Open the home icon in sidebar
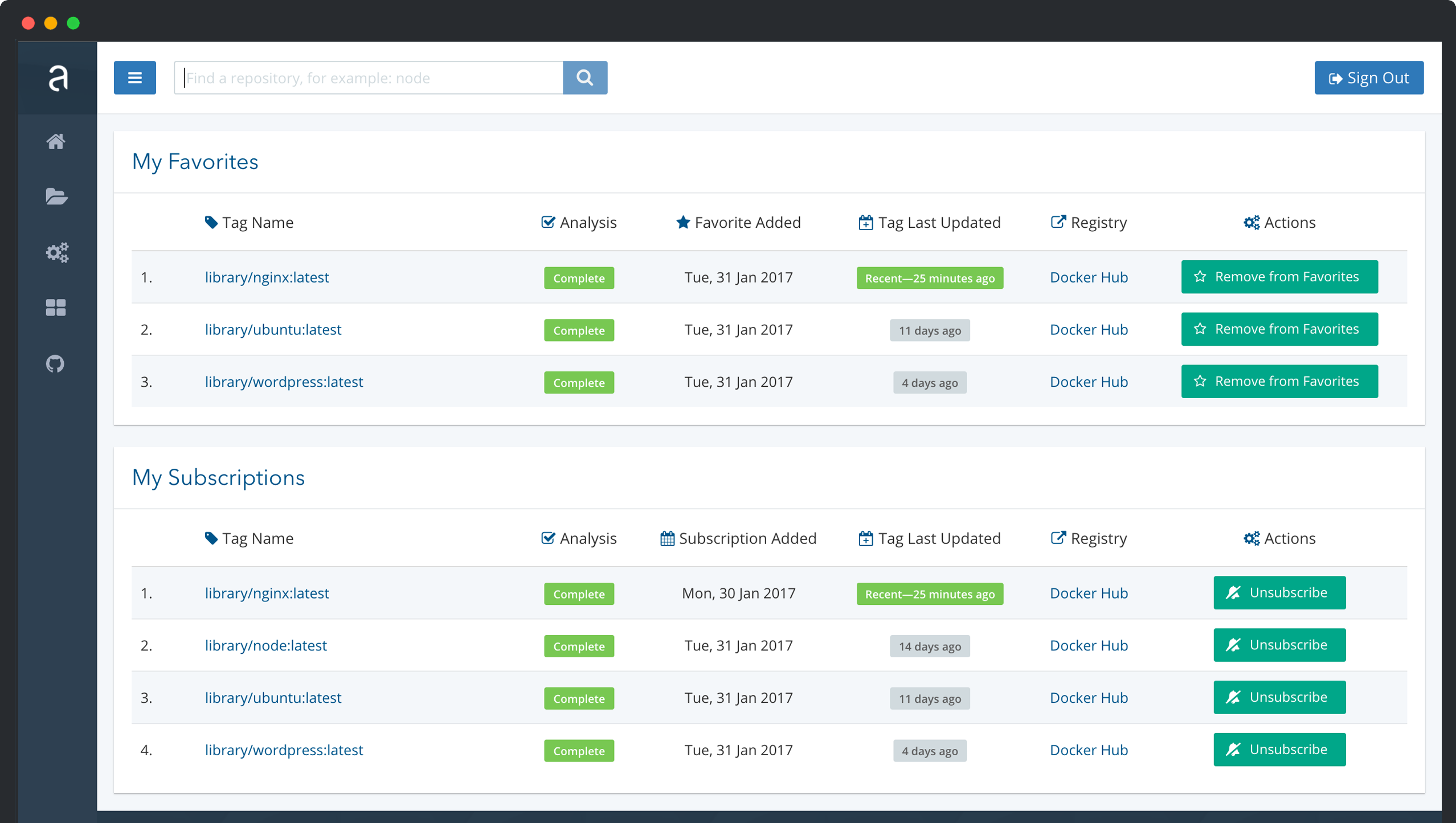 (56, 141)
